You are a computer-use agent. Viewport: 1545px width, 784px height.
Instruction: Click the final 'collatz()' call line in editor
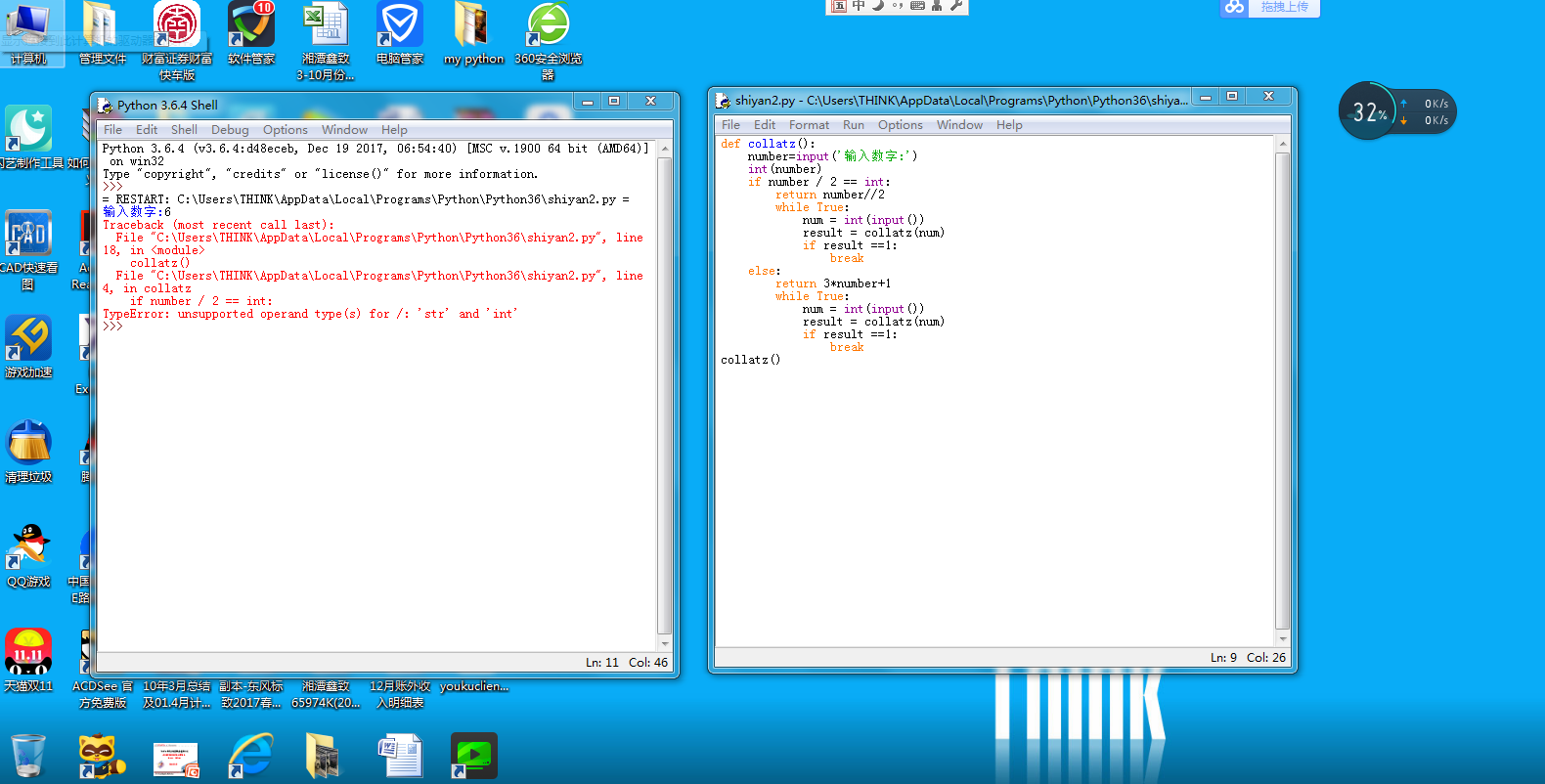pyautogui.click(x=750, y=360)
